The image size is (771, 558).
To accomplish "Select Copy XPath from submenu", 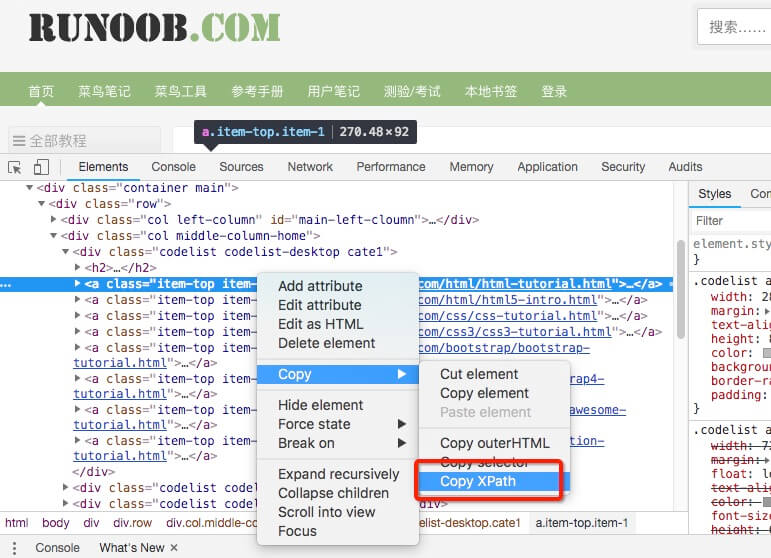I will pos(478,481).
